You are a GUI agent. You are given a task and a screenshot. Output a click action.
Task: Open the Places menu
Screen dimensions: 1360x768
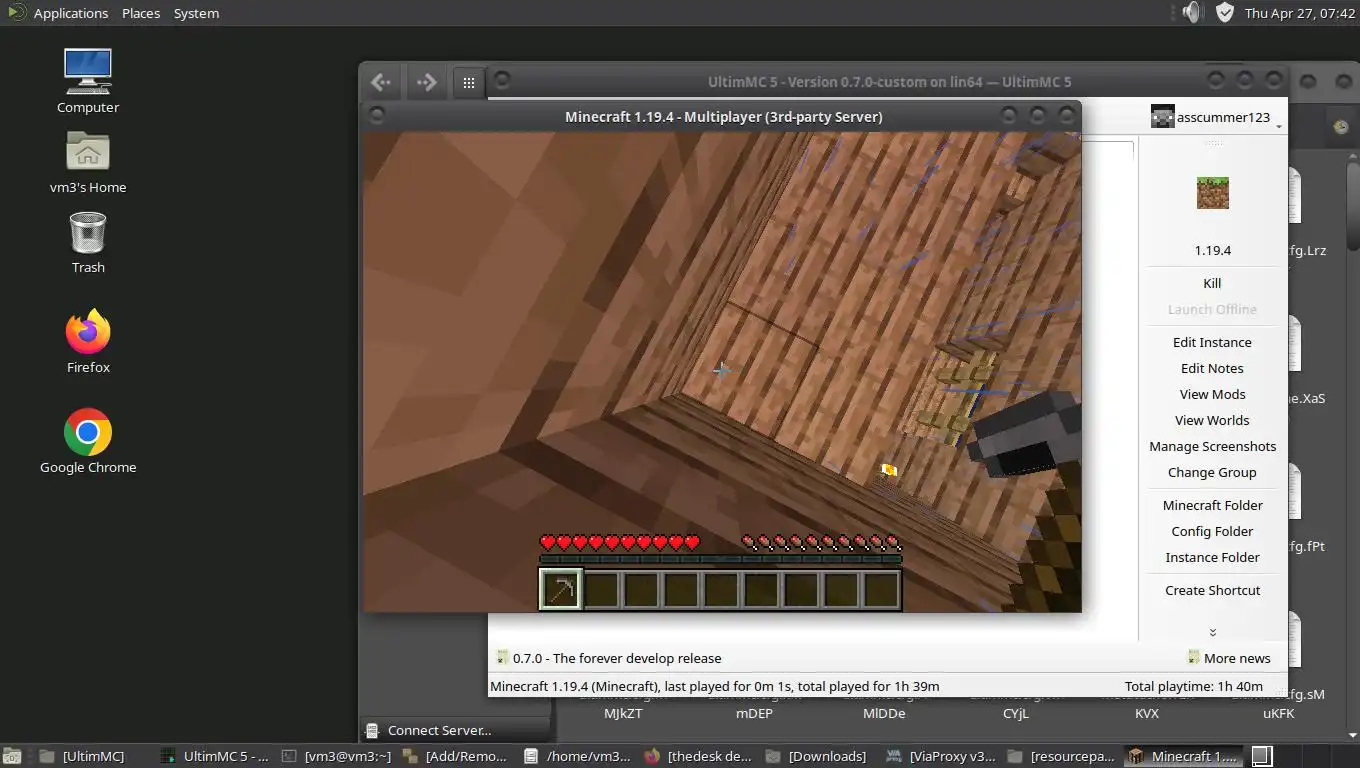(x=141, y=13)
